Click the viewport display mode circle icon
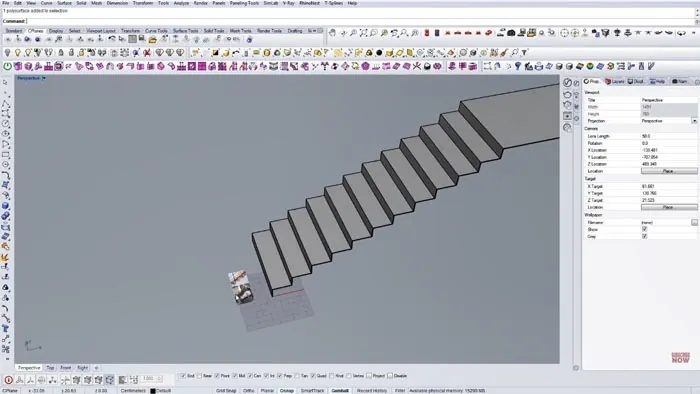The width and height of the screenshot is (700, 394). point(567,83)
